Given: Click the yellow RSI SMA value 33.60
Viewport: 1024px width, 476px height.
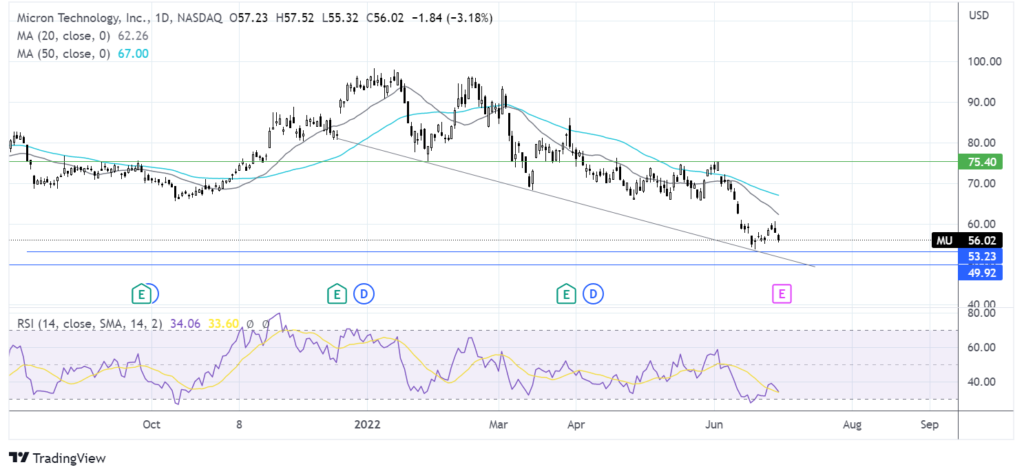Looking at the screenshot, I should pyautogui.click(x=223, y=323).
